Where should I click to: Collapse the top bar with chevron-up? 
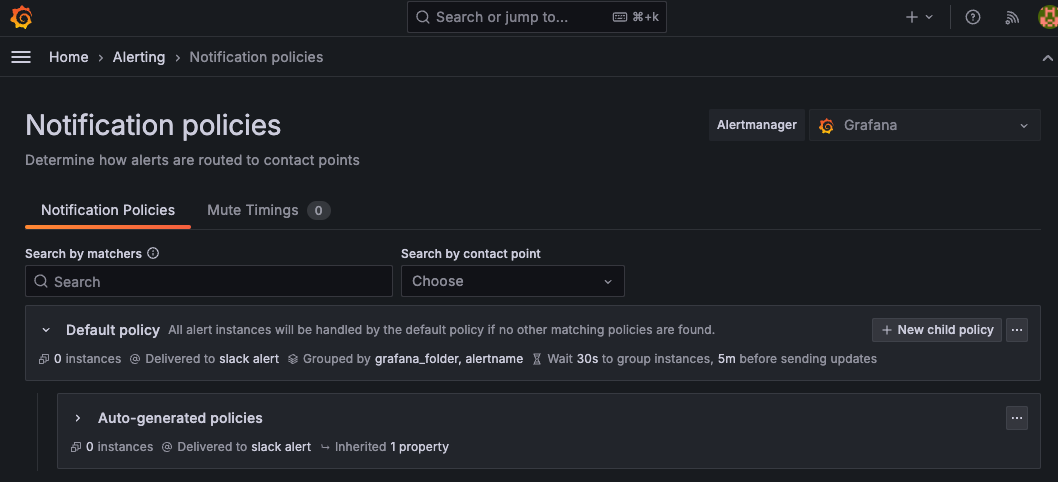pyautogui.click(x=1047, y=58)
